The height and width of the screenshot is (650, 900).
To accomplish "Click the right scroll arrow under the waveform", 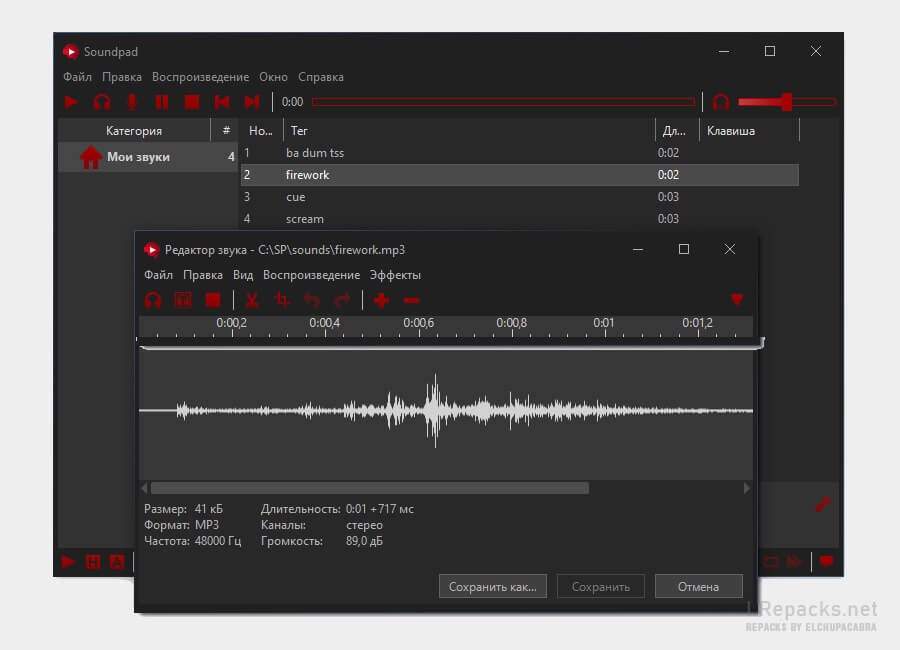I will pos(746,488).
